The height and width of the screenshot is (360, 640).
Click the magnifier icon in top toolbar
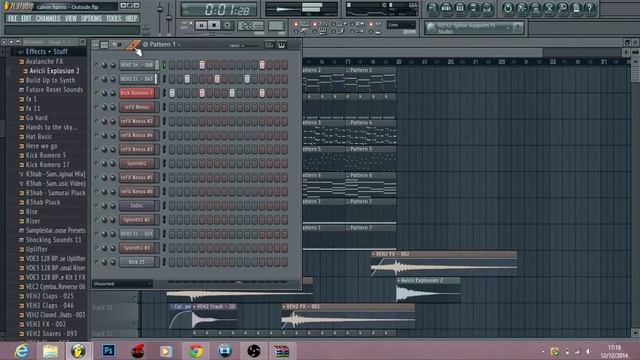[562, 8]
